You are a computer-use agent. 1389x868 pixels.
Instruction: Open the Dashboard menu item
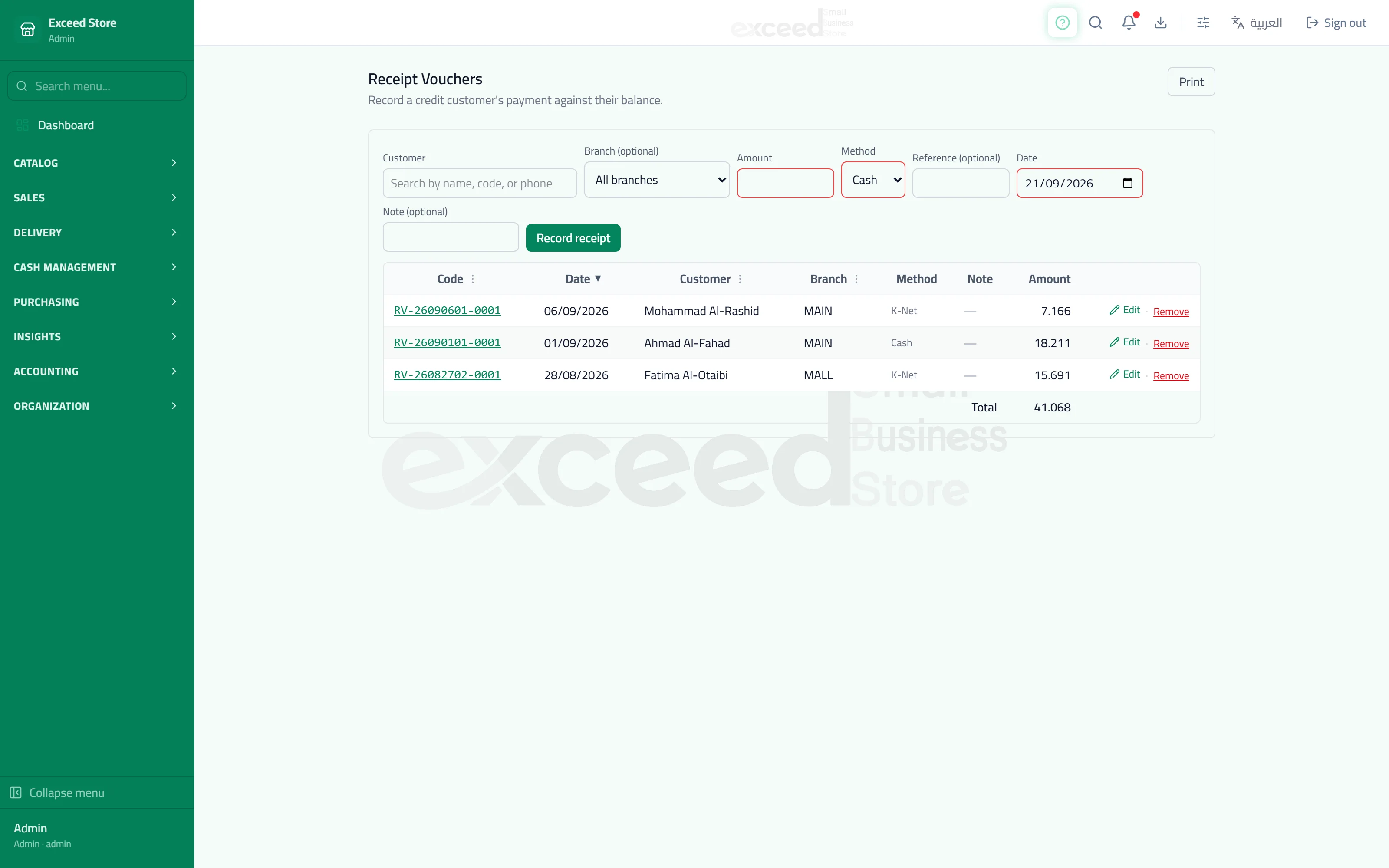pos(97,125)
